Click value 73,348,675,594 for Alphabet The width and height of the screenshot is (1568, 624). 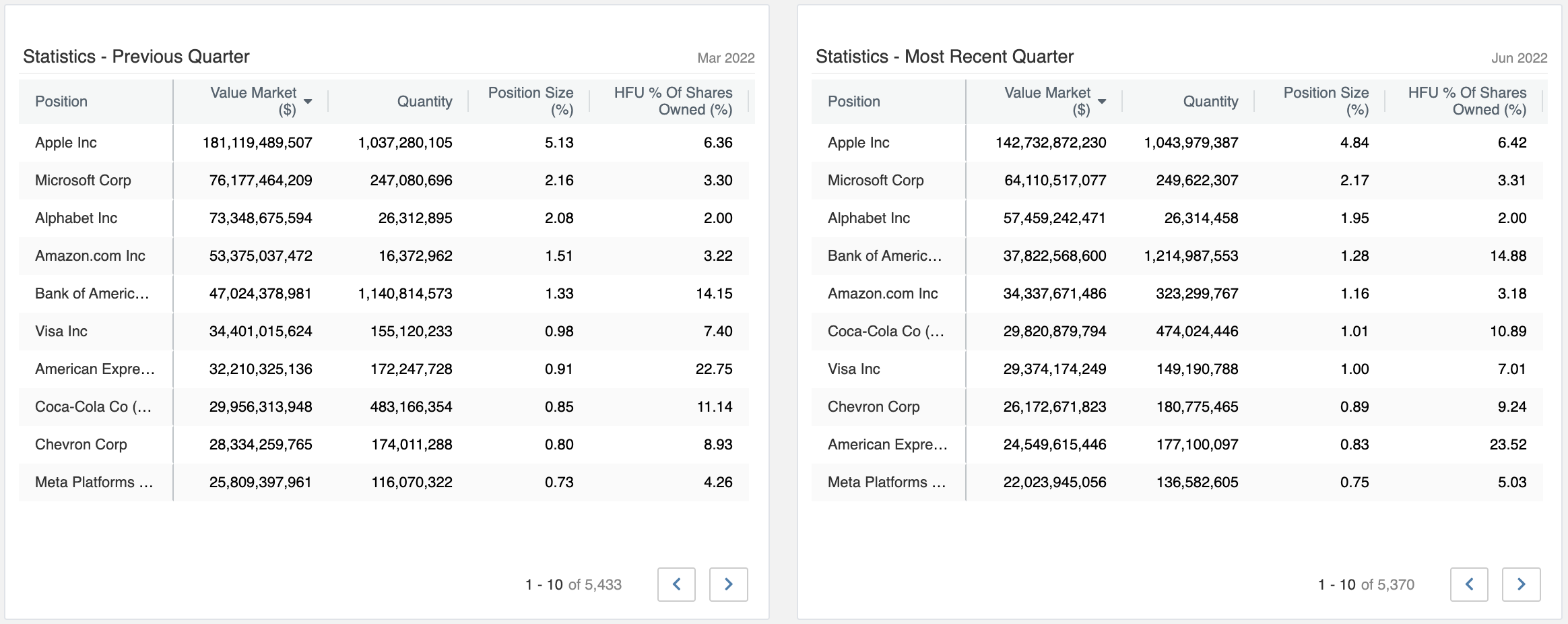pos(261,218)
